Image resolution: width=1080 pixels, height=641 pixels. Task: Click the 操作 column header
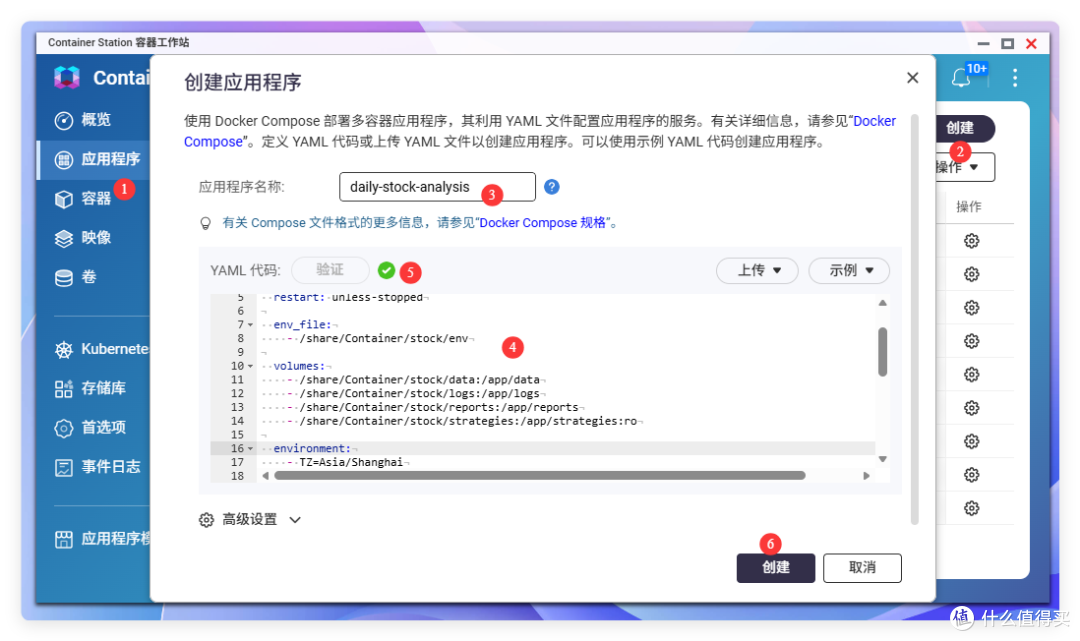tap(968, 207)
